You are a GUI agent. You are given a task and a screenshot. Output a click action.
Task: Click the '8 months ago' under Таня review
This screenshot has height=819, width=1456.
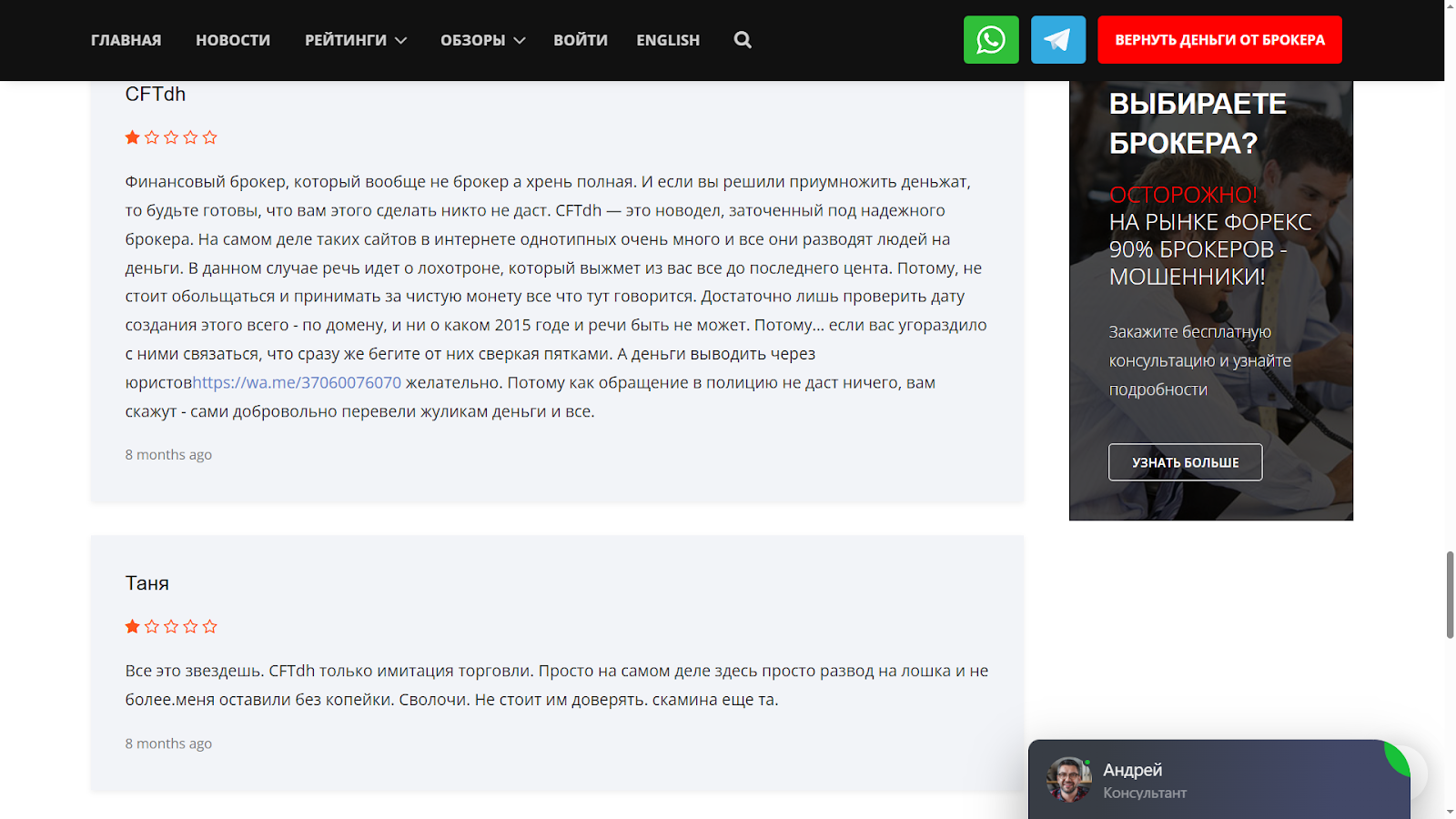168,743
